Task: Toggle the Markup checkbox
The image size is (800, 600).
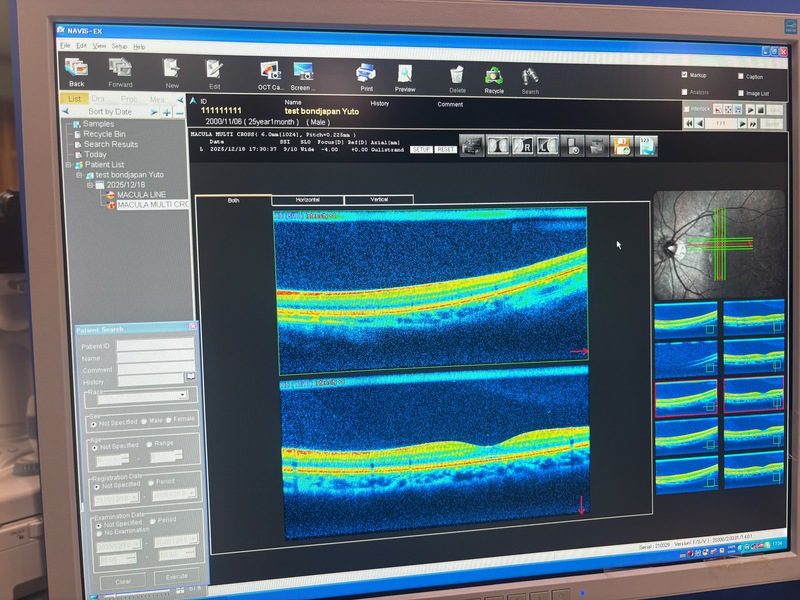Action: (684, 75)
